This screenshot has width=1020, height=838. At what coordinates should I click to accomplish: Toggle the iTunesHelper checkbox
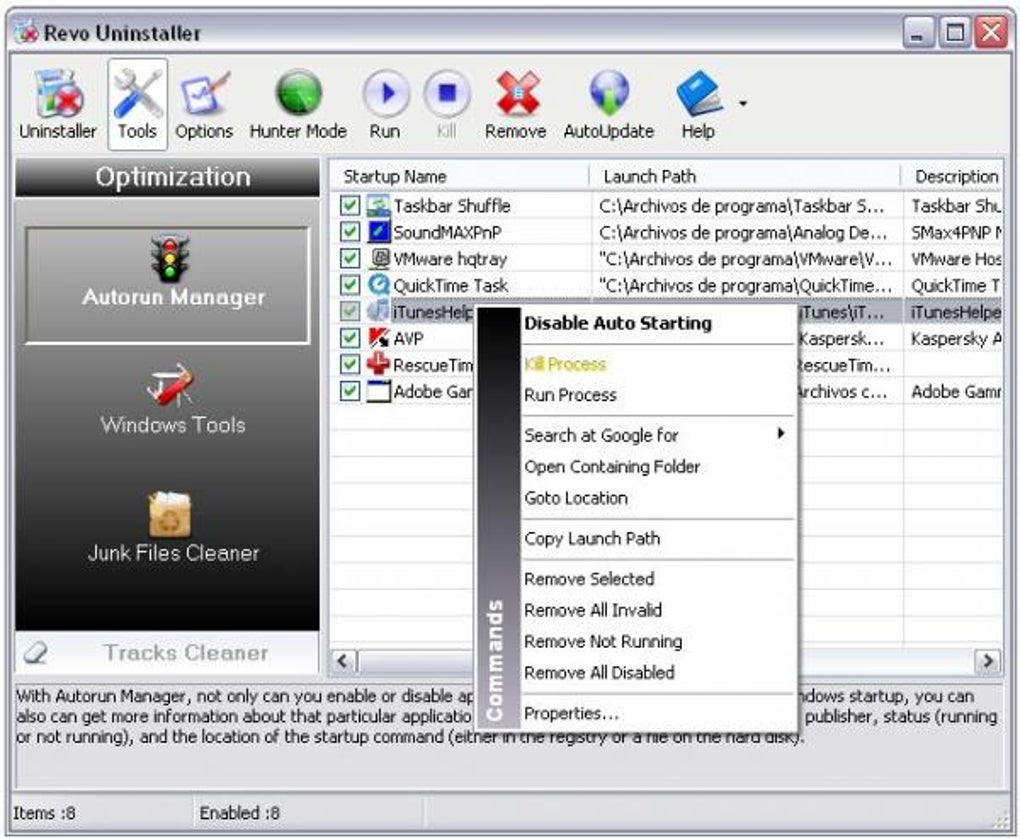tap(350, 311)
